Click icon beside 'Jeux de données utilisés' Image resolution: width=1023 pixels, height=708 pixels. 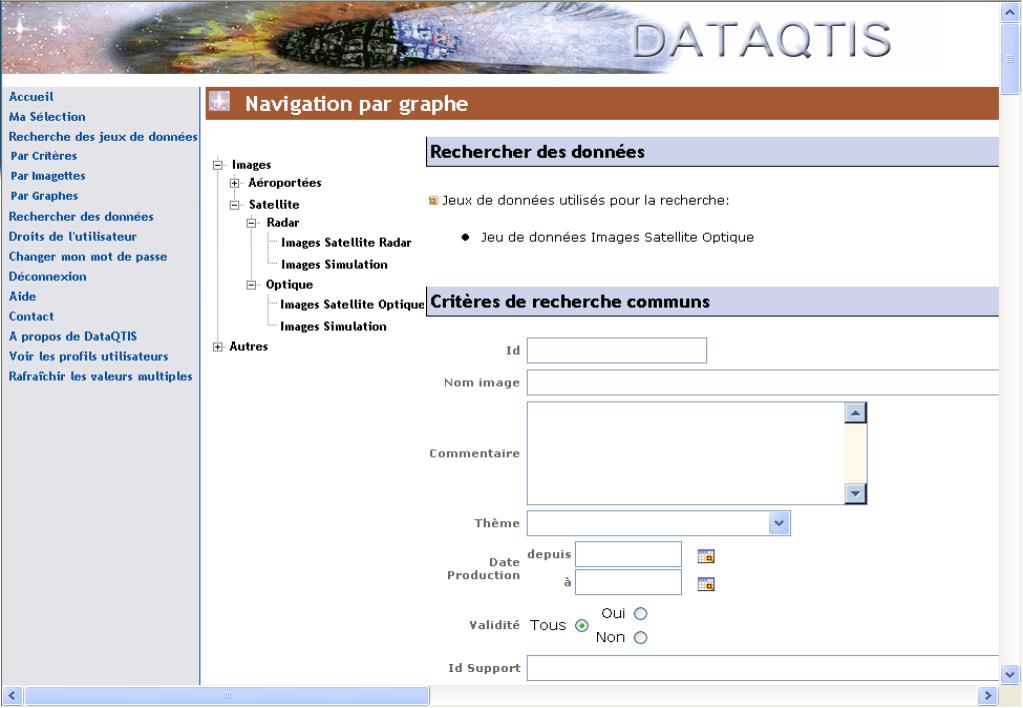pos(433,200)
